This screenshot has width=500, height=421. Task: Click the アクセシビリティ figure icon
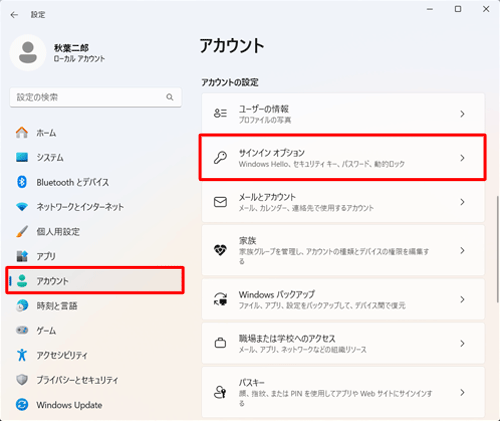(x=22, y=355)
